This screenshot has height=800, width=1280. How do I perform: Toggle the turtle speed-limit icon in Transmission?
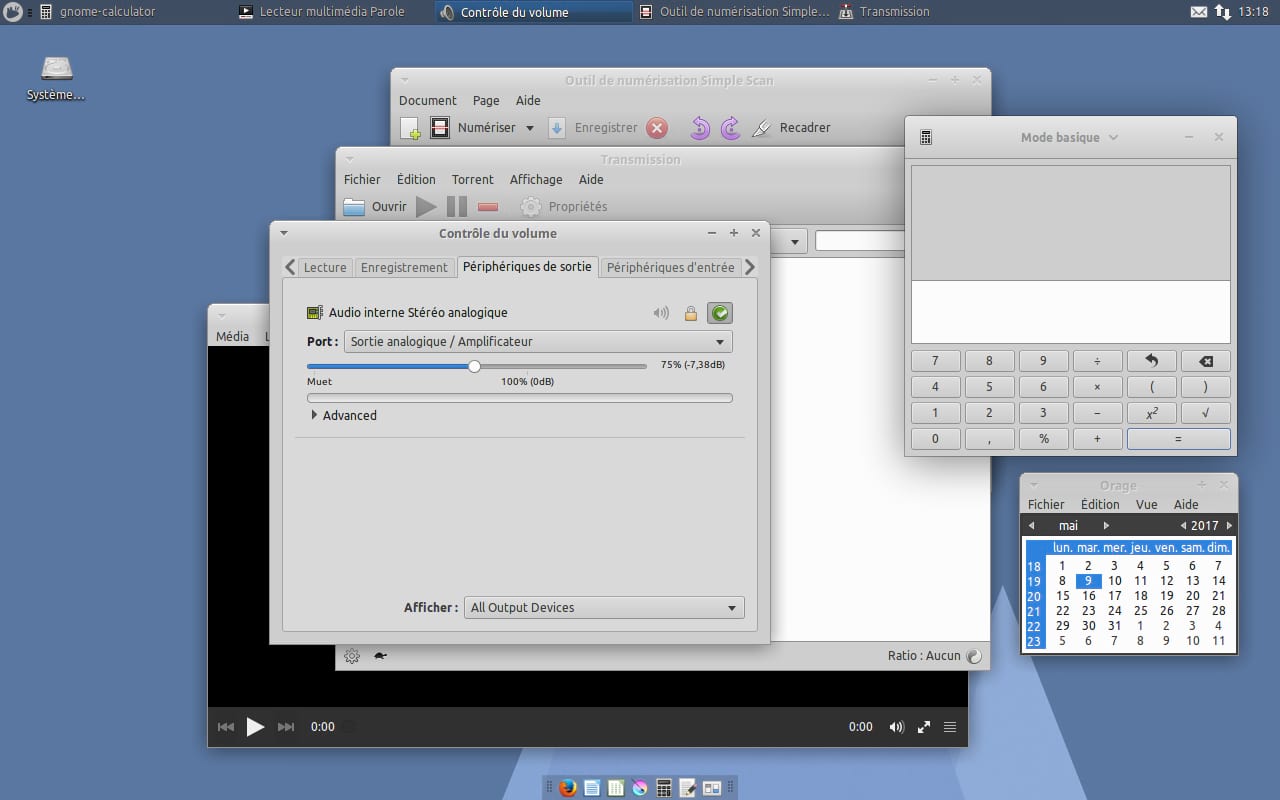pos(380,656)
